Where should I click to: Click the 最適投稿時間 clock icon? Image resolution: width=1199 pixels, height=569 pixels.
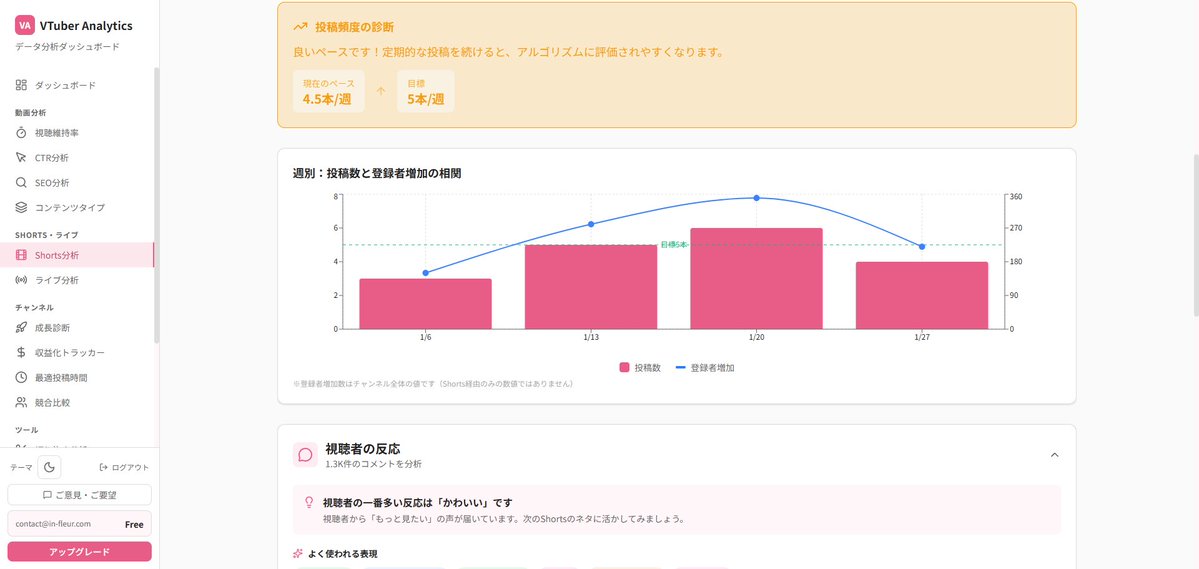coord(21,378)
